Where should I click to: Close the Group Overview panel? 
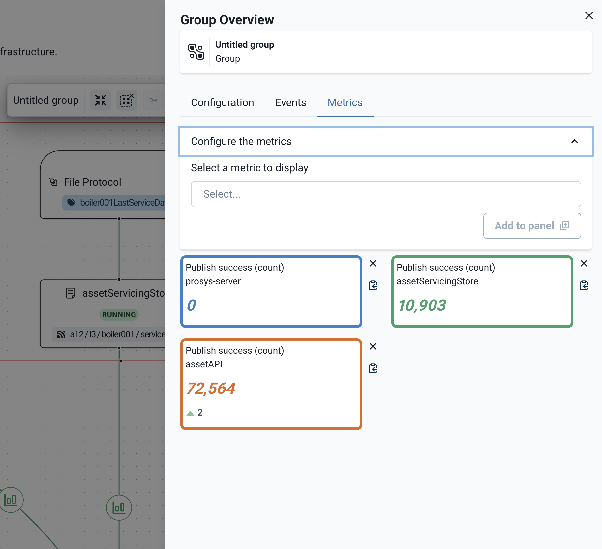[x=587, y=16]
